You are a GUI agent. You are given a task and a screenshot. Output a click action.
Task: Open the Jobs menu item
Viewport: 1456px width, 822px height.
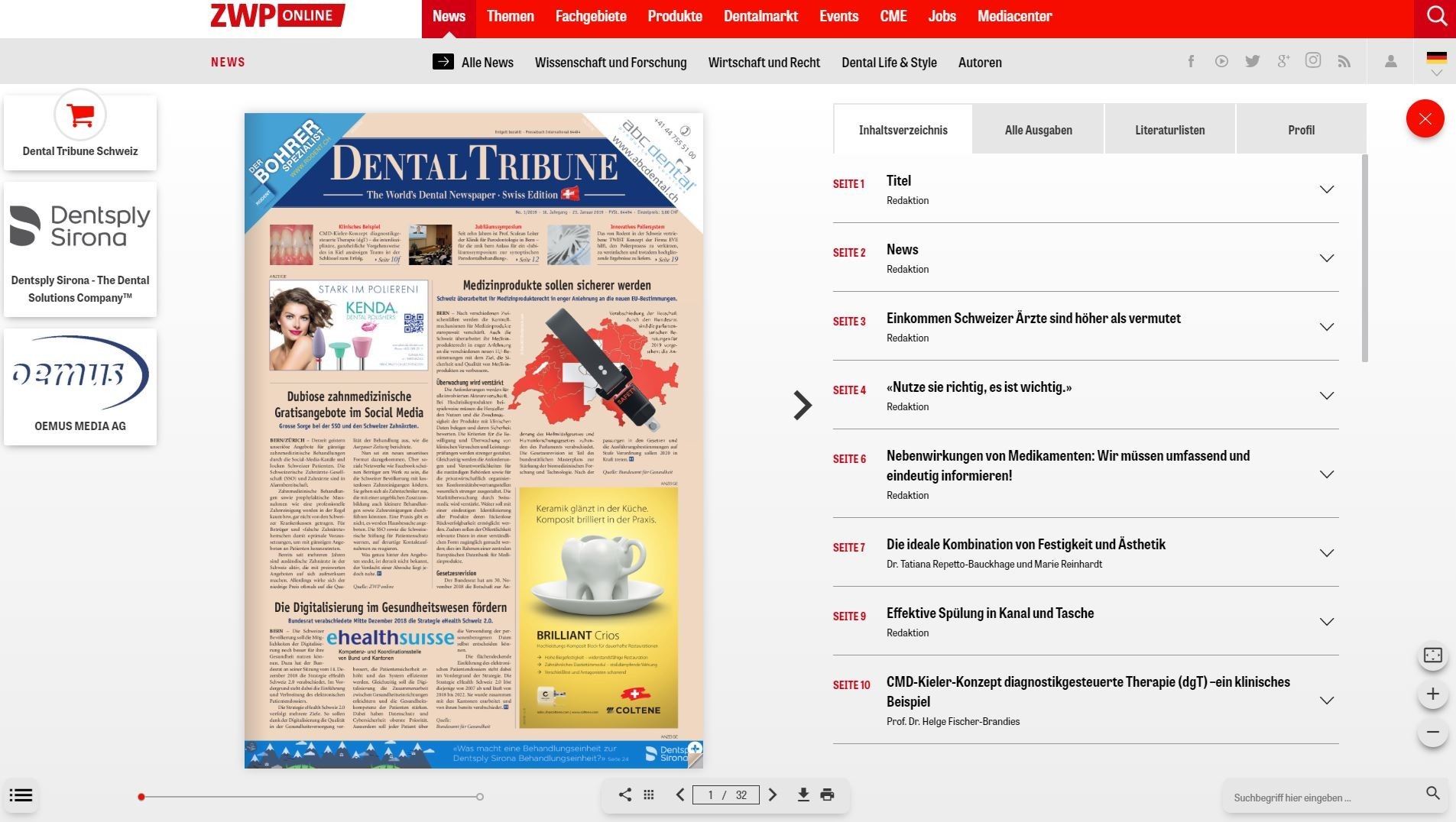pyautogui.click(x=942, y=16)
